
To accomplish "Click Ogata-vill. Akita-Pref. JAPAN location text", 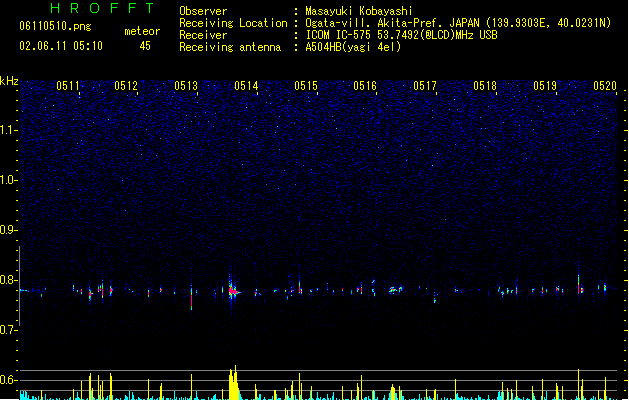I will tap(392, 23).
